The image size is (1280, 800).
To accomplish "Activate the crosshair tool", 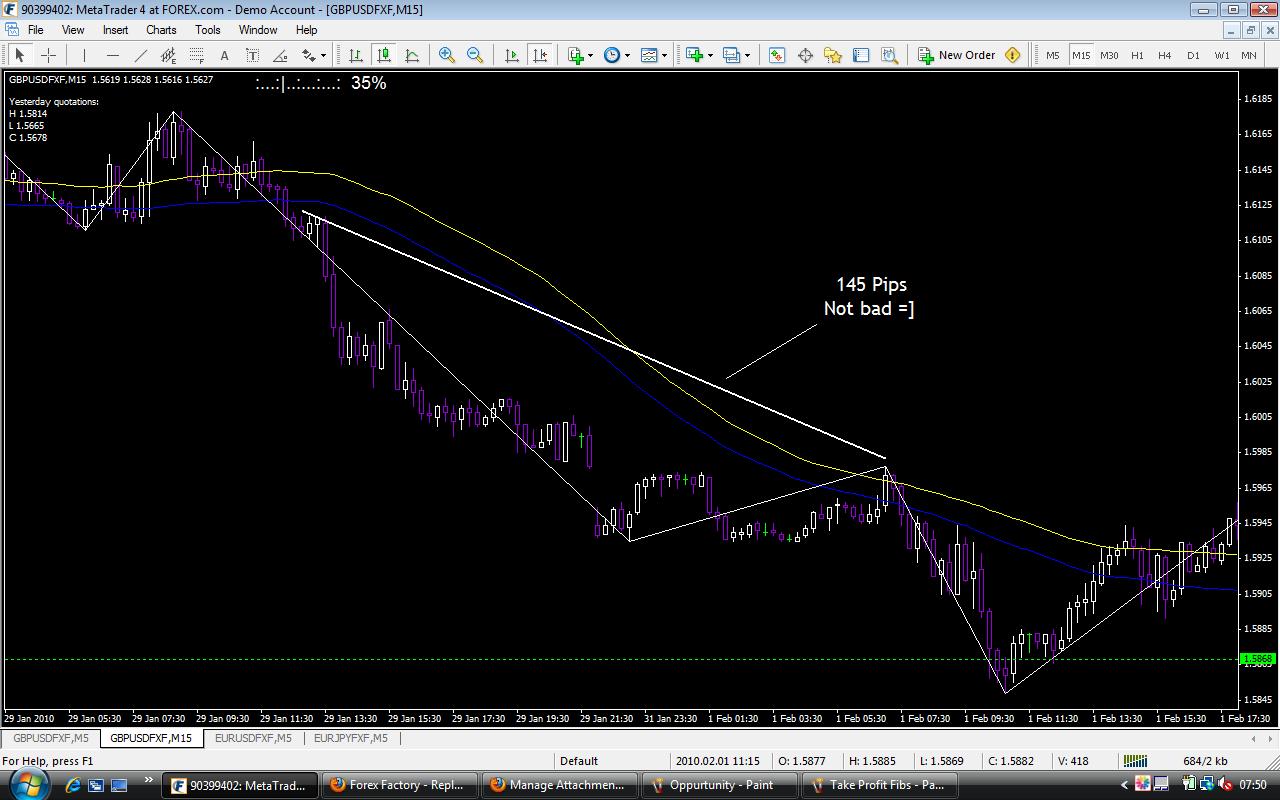I will (47, 55).
